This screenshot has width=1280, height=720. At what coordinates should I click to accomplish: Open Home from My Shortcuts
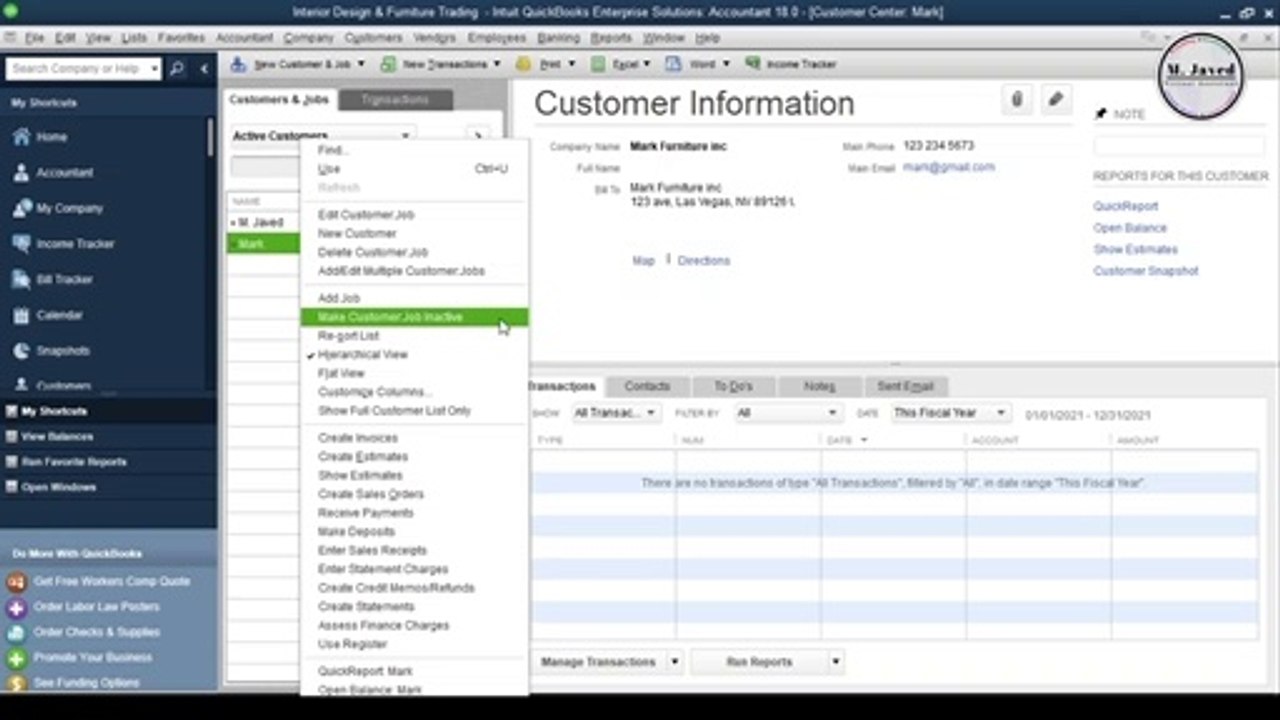(51, 137)
